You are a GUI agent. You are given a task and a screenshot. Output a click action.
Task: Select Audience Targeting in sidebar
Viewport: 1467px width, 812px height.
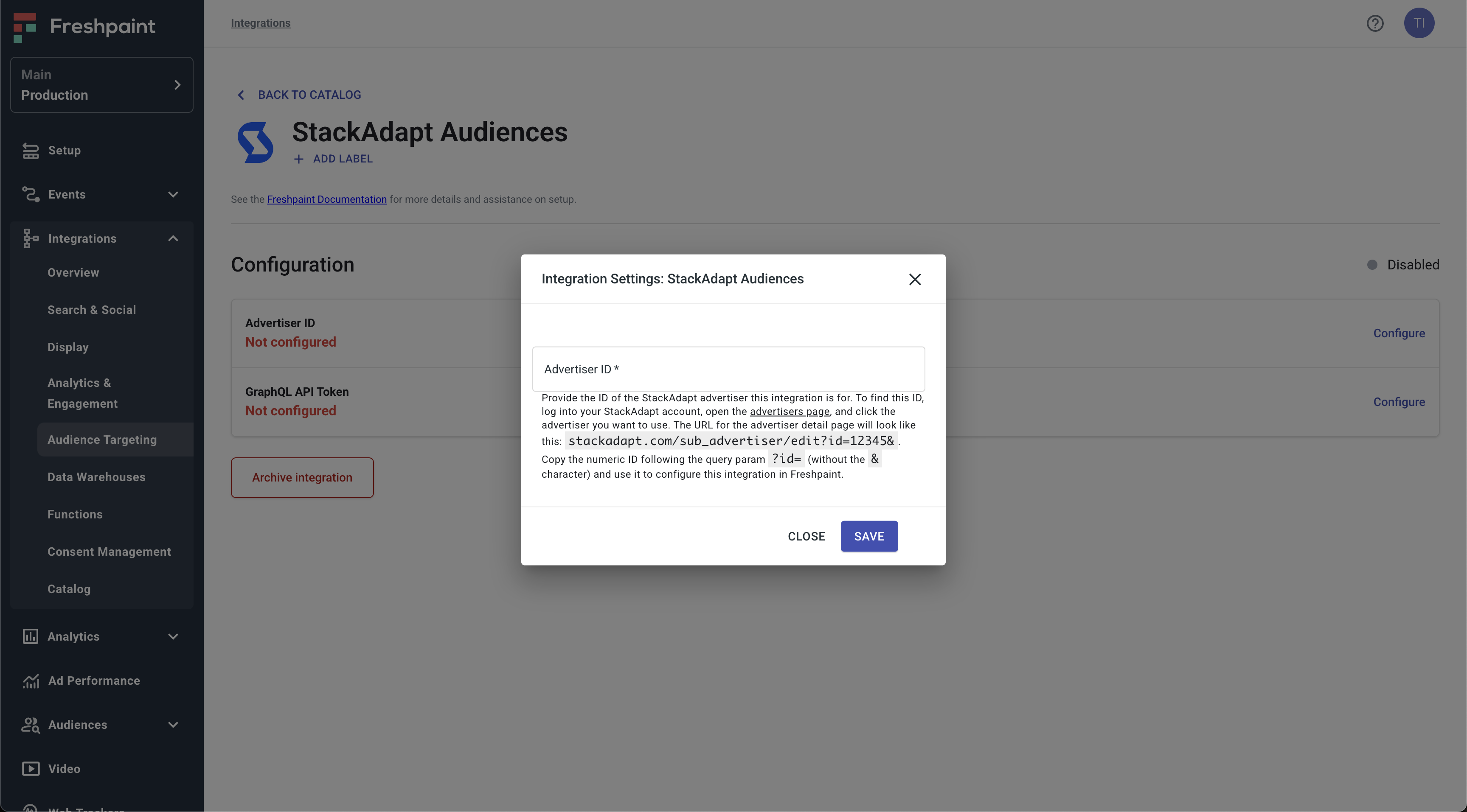(x=102, y=439)
